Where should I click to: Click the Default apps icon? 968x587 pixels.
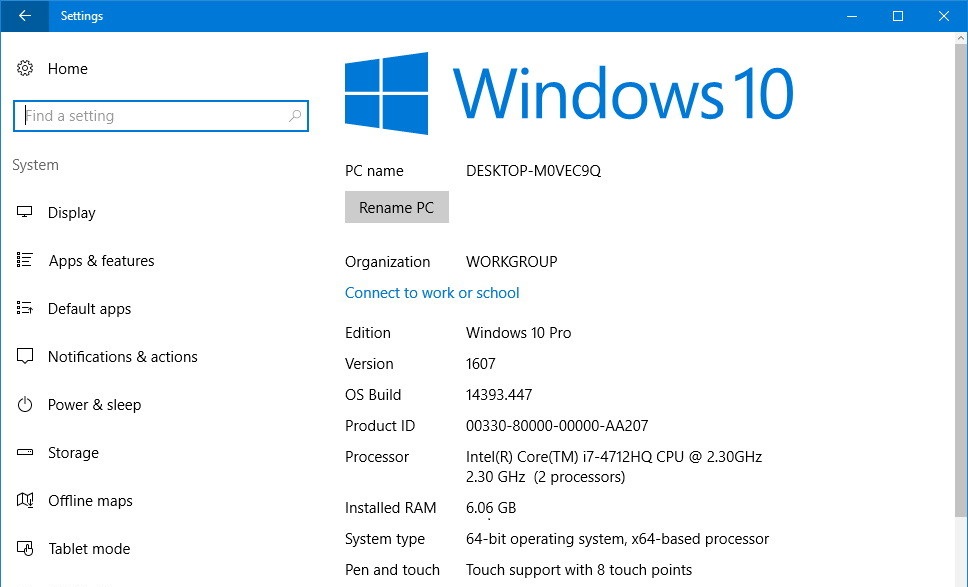click(x=25, y=309)
